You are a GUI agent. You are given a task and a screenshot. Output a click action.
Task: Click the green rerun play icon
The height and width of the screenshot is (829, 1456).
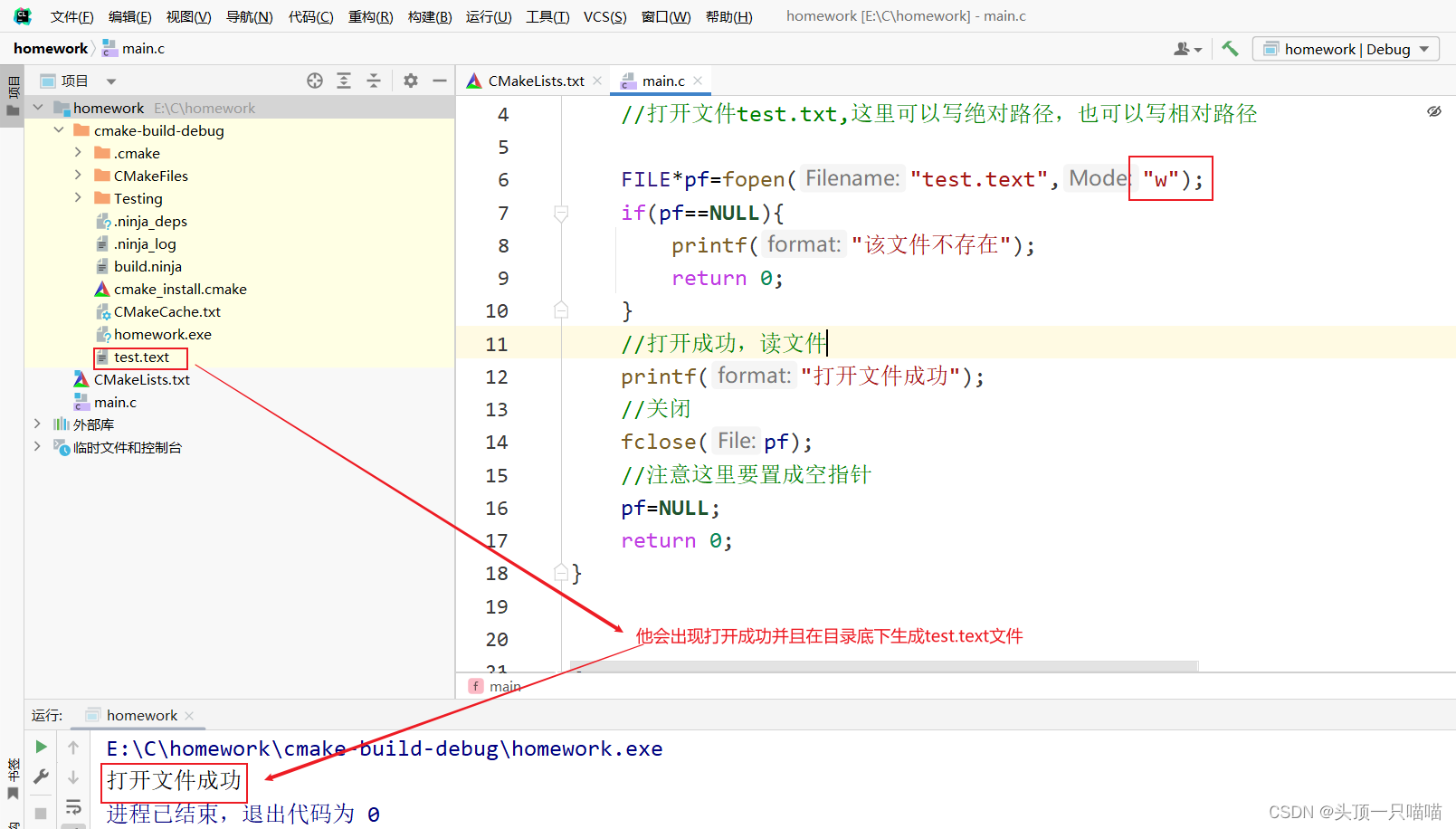(x=41, y=747)
